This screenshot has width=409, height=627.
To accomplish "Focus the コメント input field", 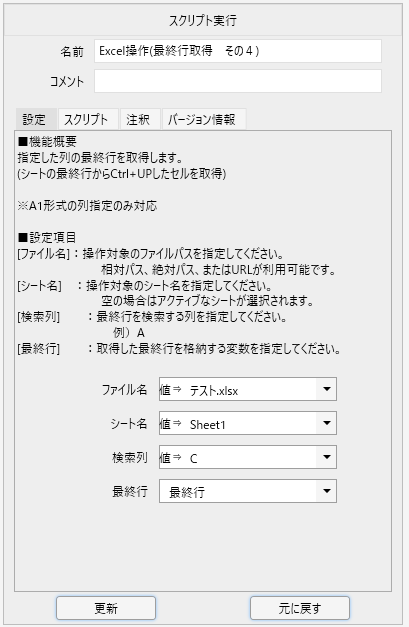I will pyautogui.click(x=238, y=81).
